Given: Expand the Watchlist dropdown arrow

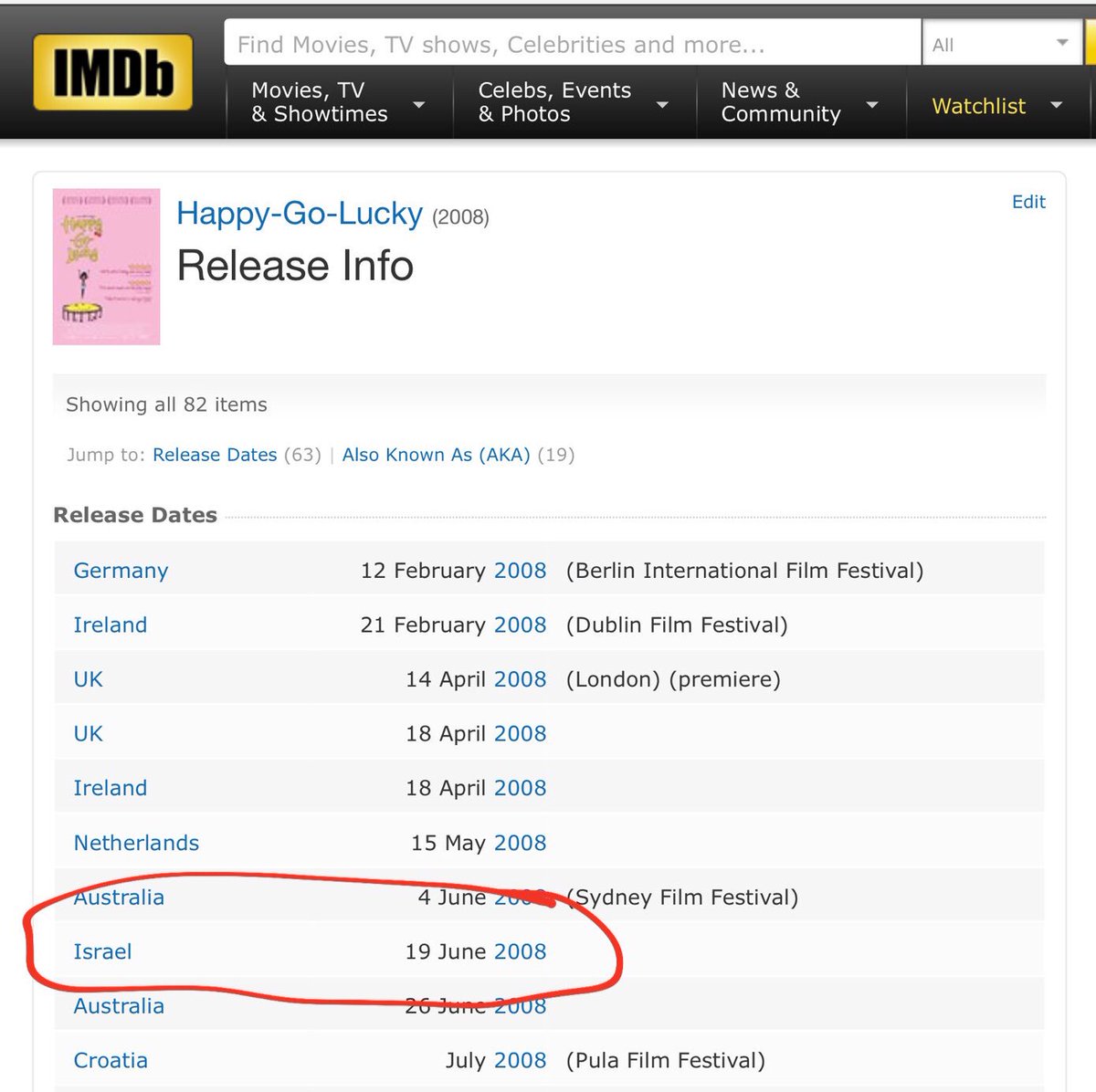Looking at the screenshot, I should 1057,106.
